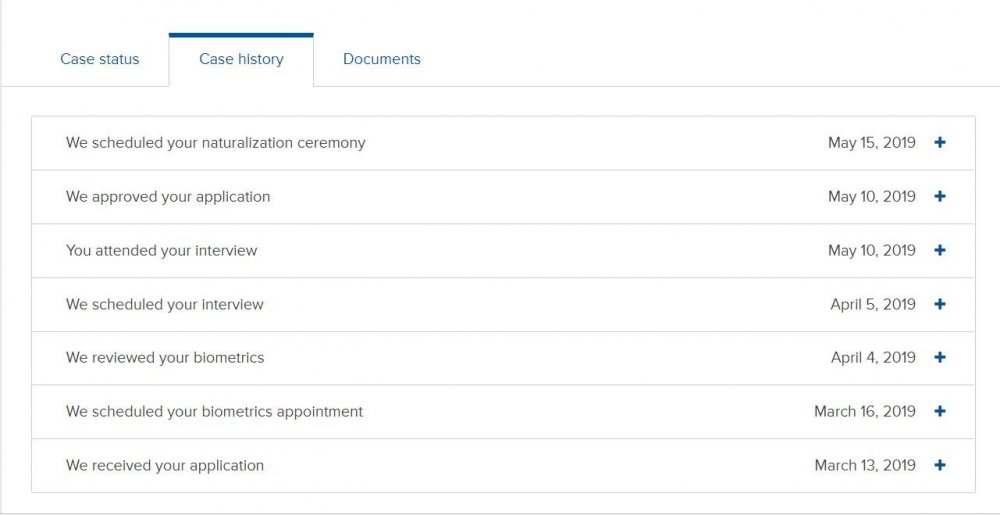Click plus icon beside 'We approved your application'
This screenshot has width=1000, height=515.
[939, 197]
